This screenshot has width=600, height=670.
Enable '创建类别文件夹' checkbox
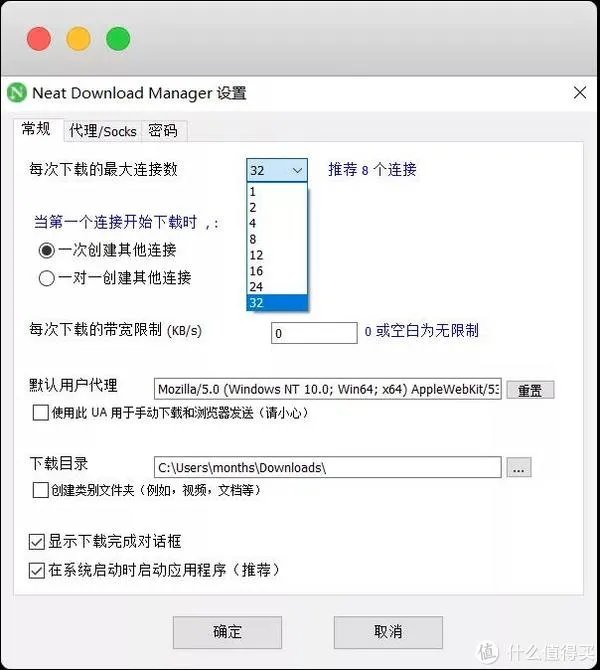click(x=41, y=490)
